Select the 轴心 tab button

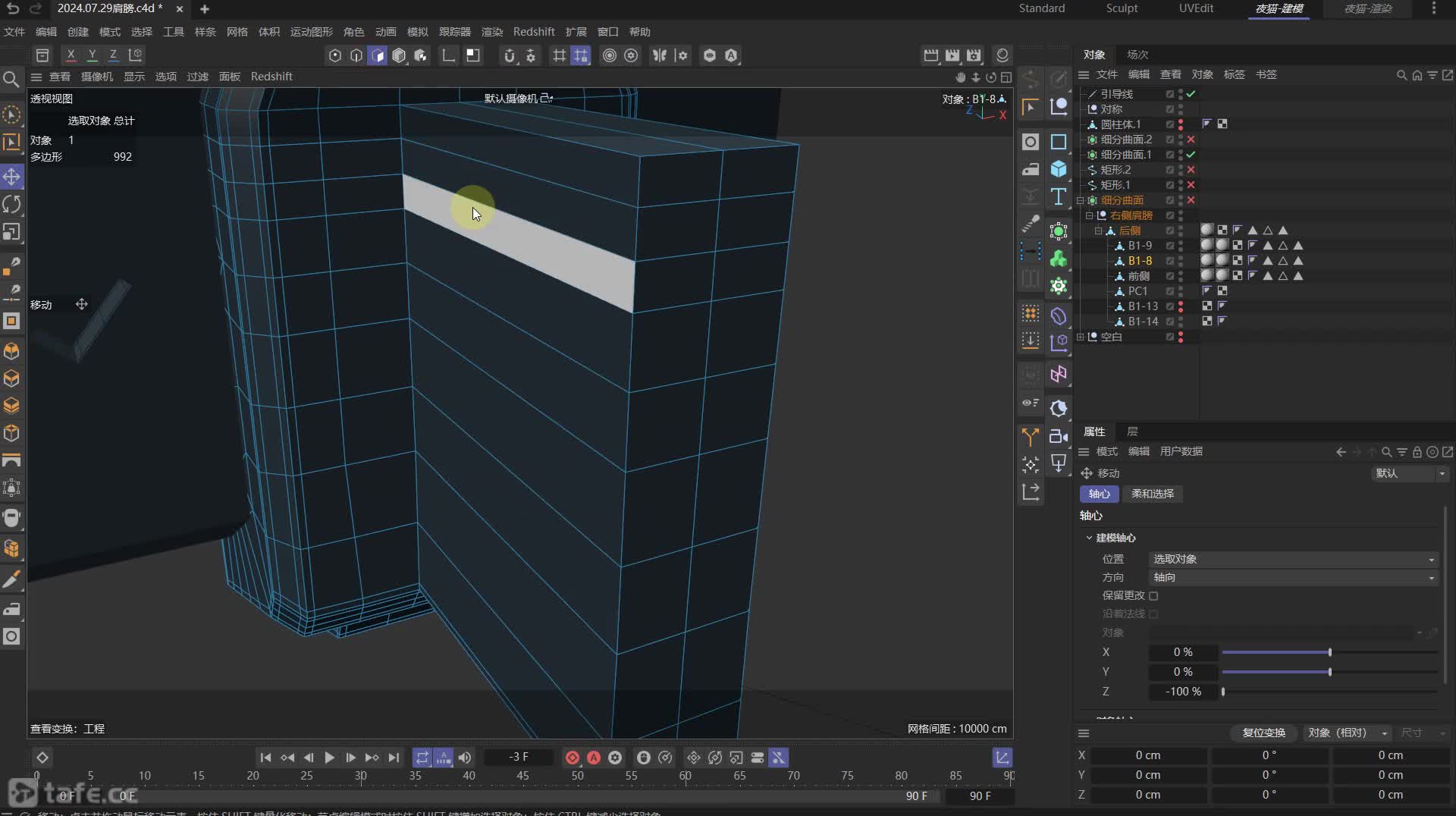(1099, 494)
